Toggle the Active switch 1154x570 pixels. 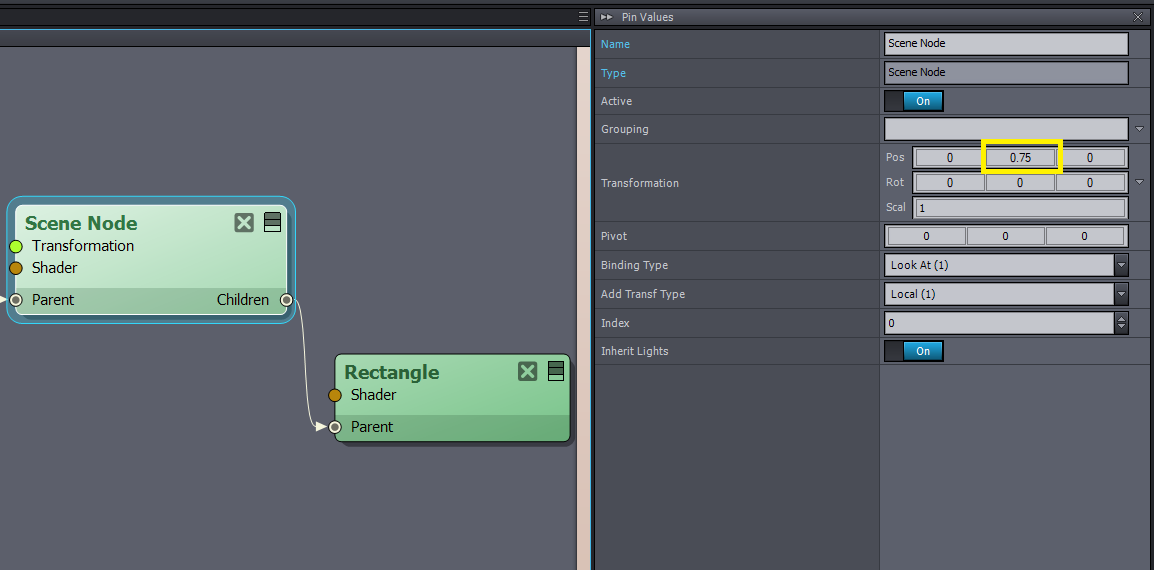[913, 101]
